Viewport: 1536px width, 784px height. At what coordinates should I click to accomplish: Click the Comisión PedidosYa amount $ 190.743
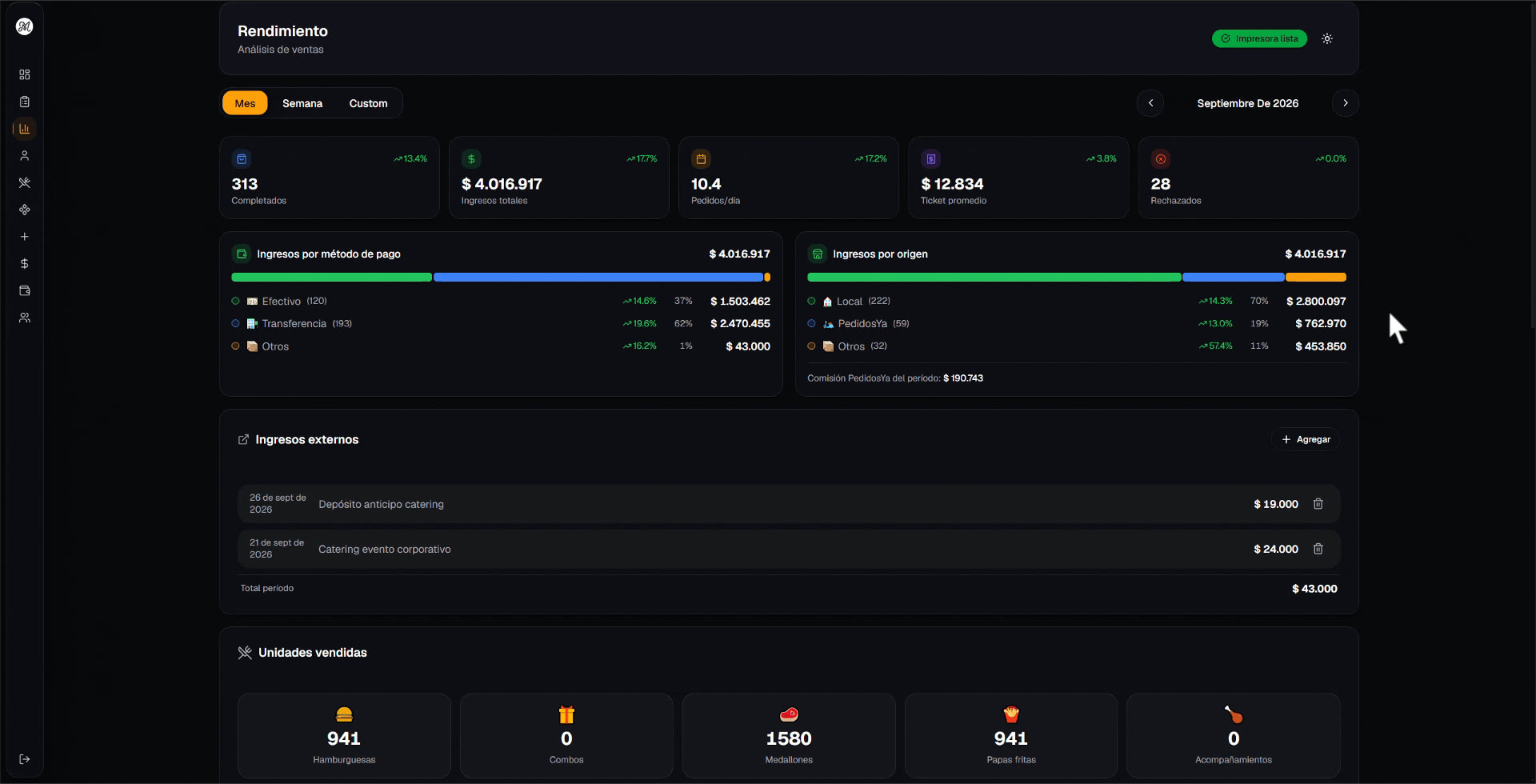[963, 378]
